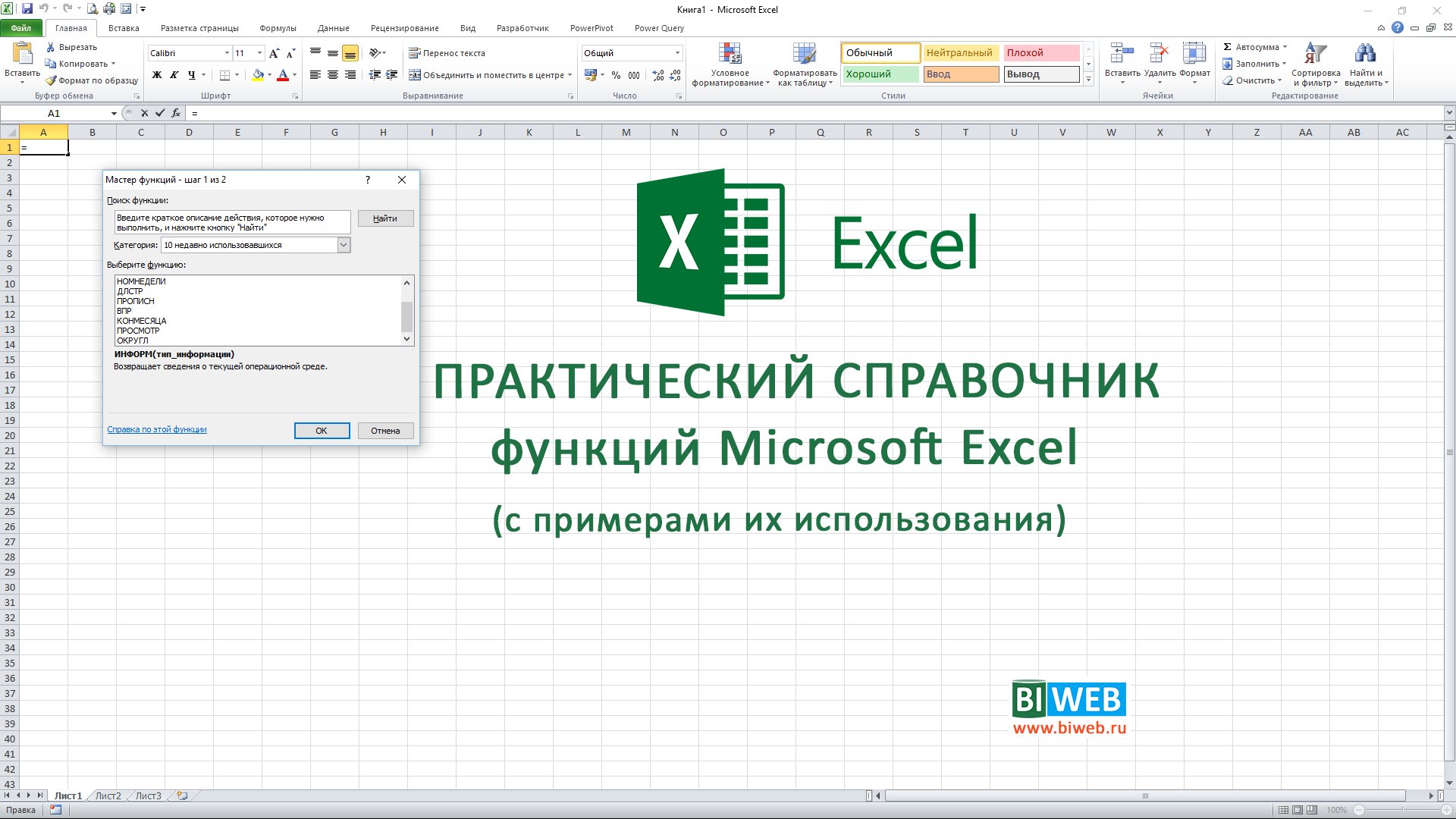1456x819 pixels.
Task: Toggle underline (Ч) formatting
Action: point(191,75)
